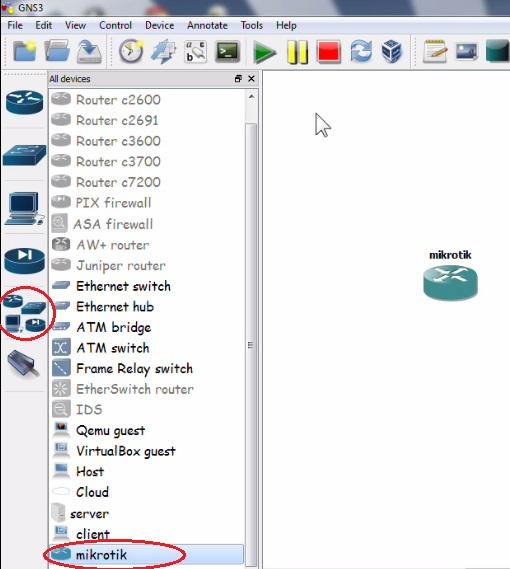Viewport: 510px width, 569px height.
Task: Click the reload all devices icon
Action: [361, 51]
